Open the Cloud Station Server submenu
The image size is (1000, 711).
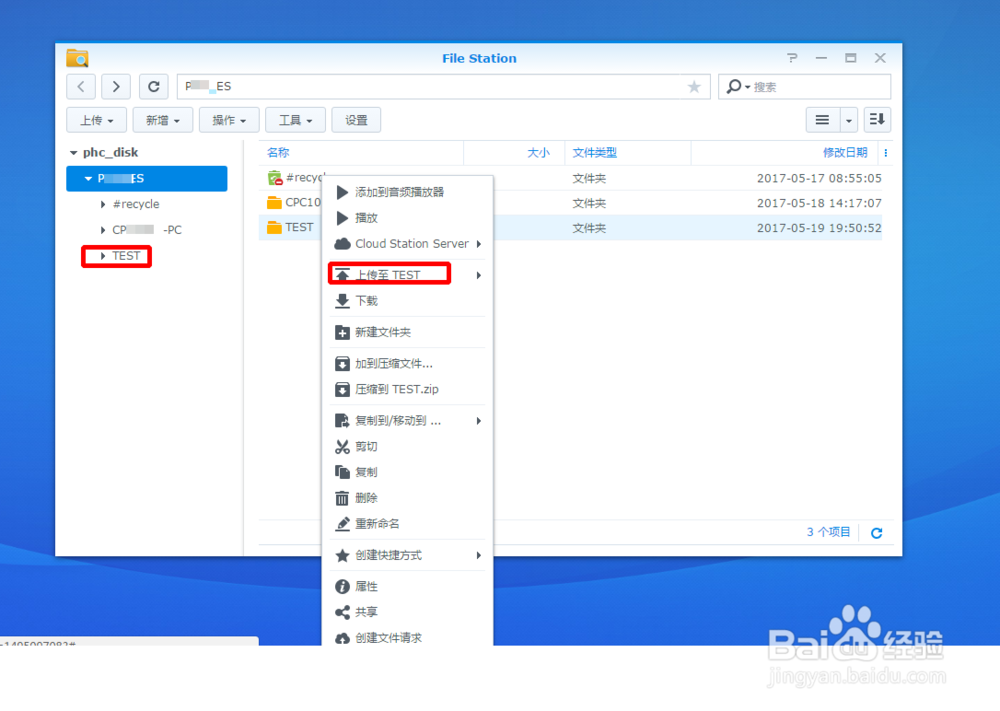407,244
